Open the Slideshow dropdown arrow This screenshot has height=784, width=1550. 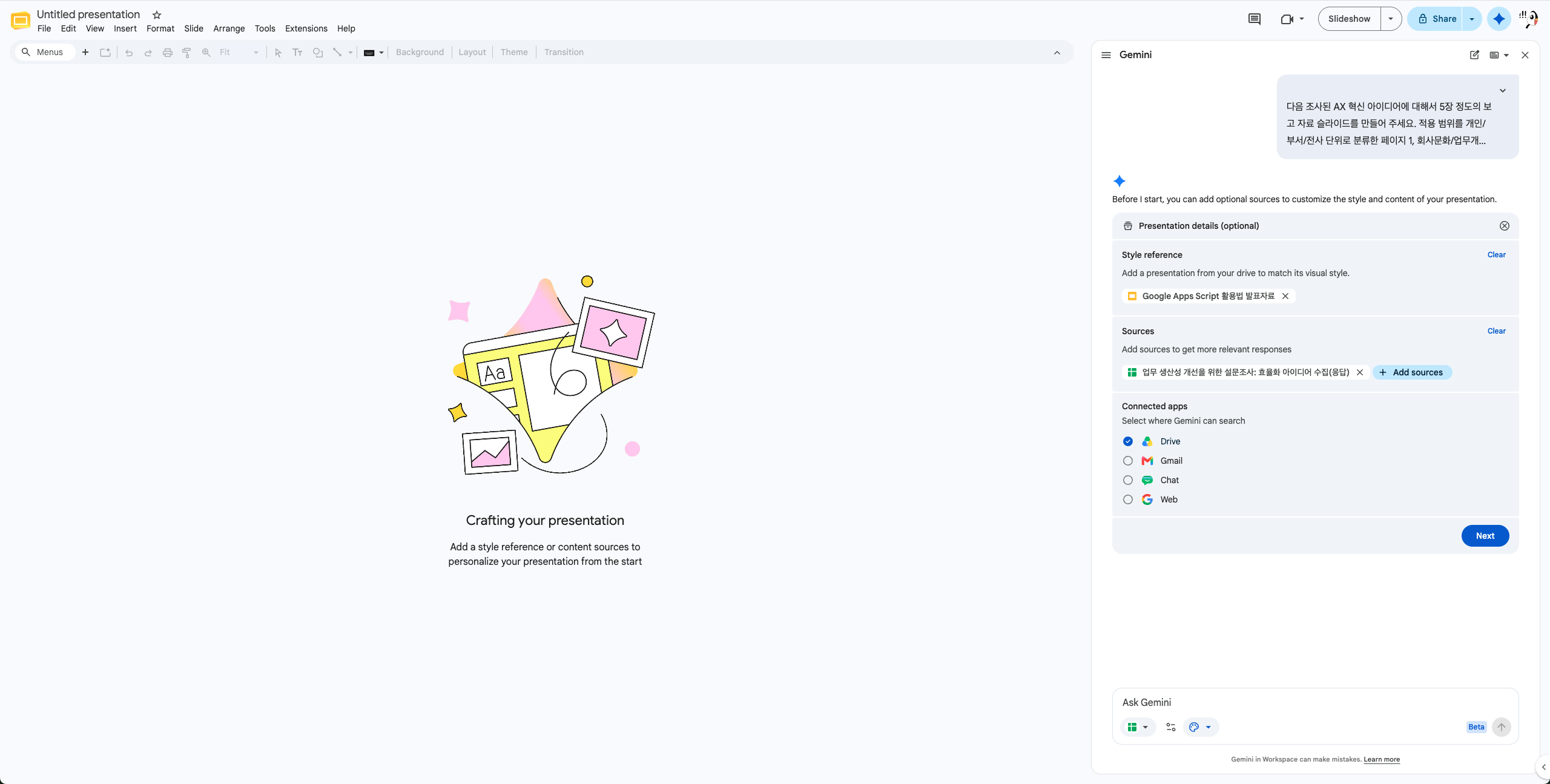(x=1391, y=19)
